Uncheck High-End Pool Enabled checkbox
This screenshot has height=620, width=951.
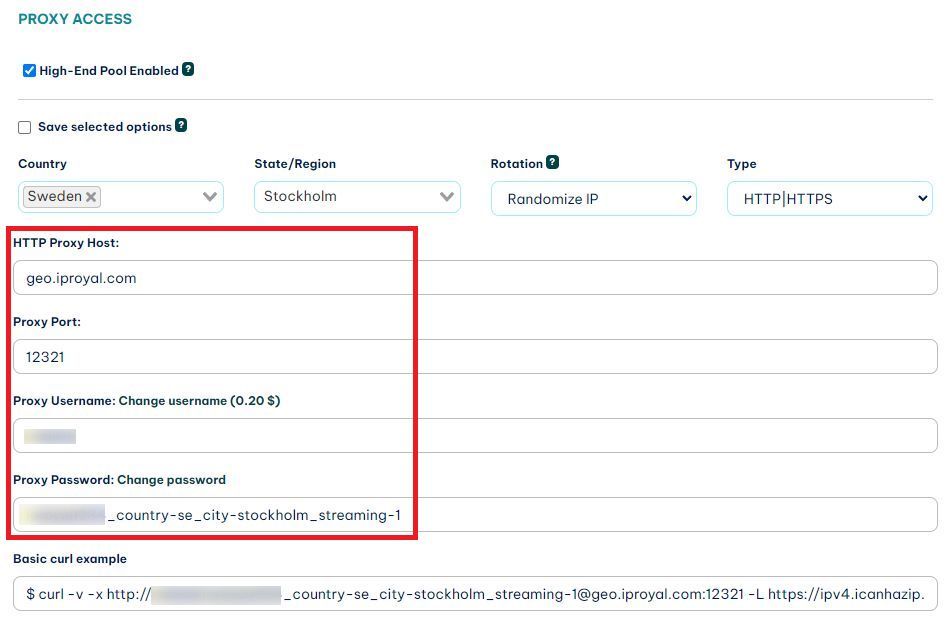[29, 70]
